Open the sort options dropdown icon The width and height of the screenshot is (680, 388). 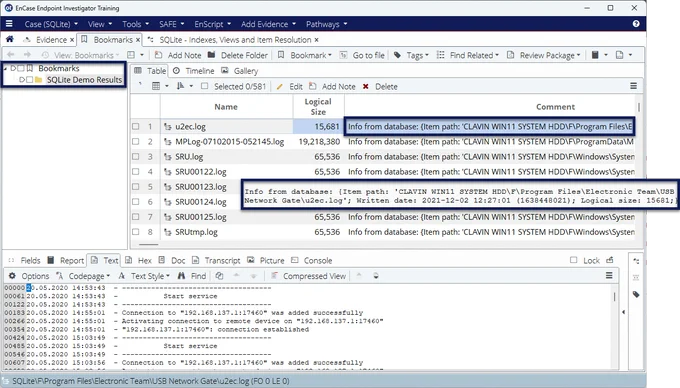185,86
